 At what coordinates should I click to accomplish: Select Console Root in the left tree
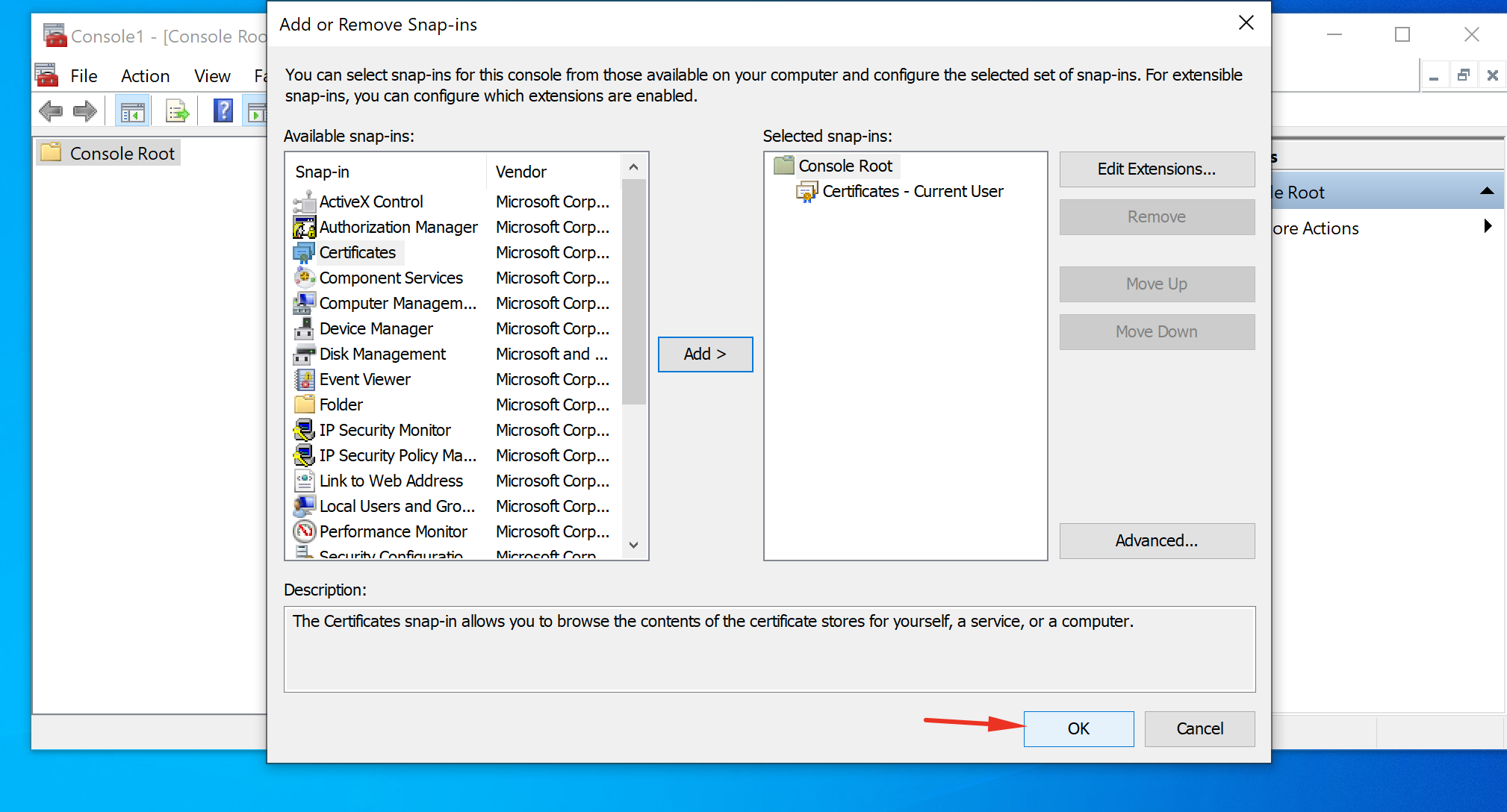(122, 153)
